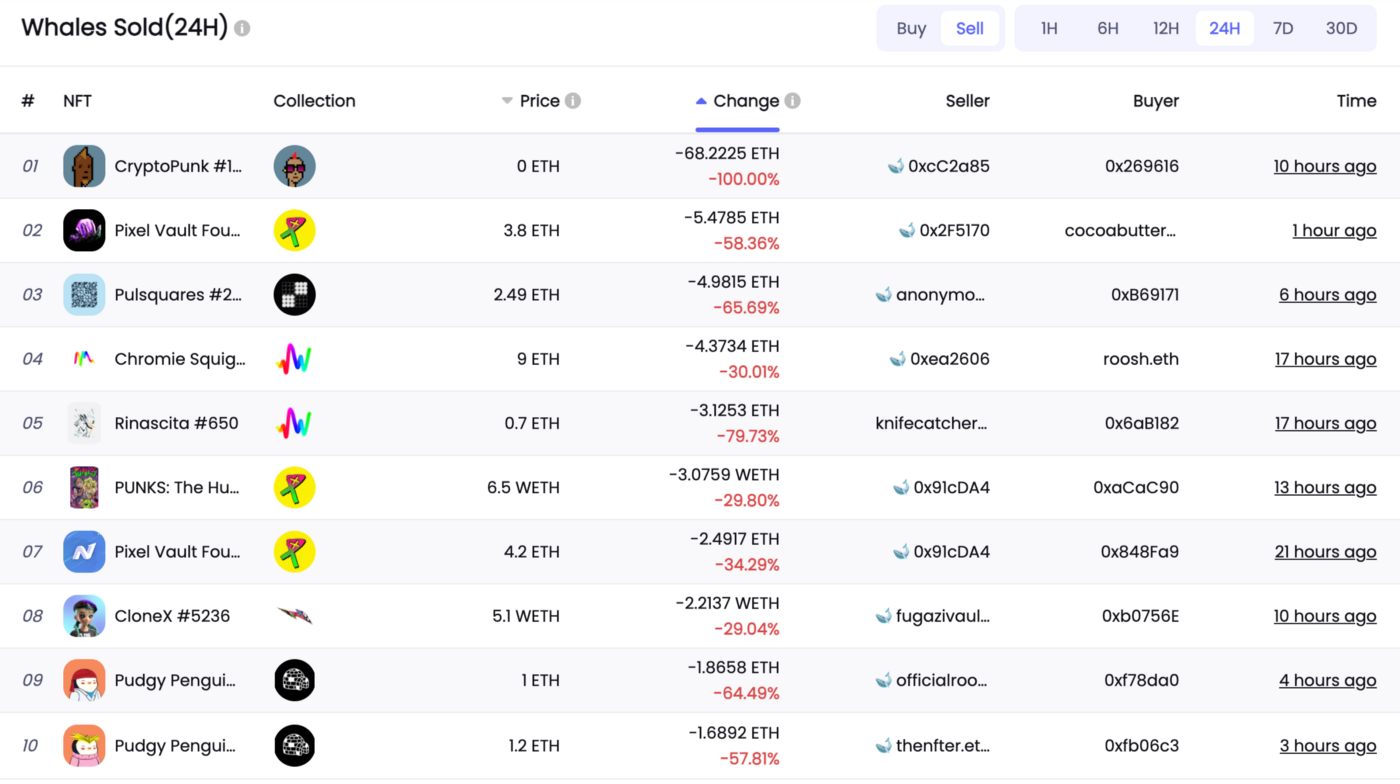
Task: Click the Pulsquares collection icon in row 03
Action: (295, 294)
